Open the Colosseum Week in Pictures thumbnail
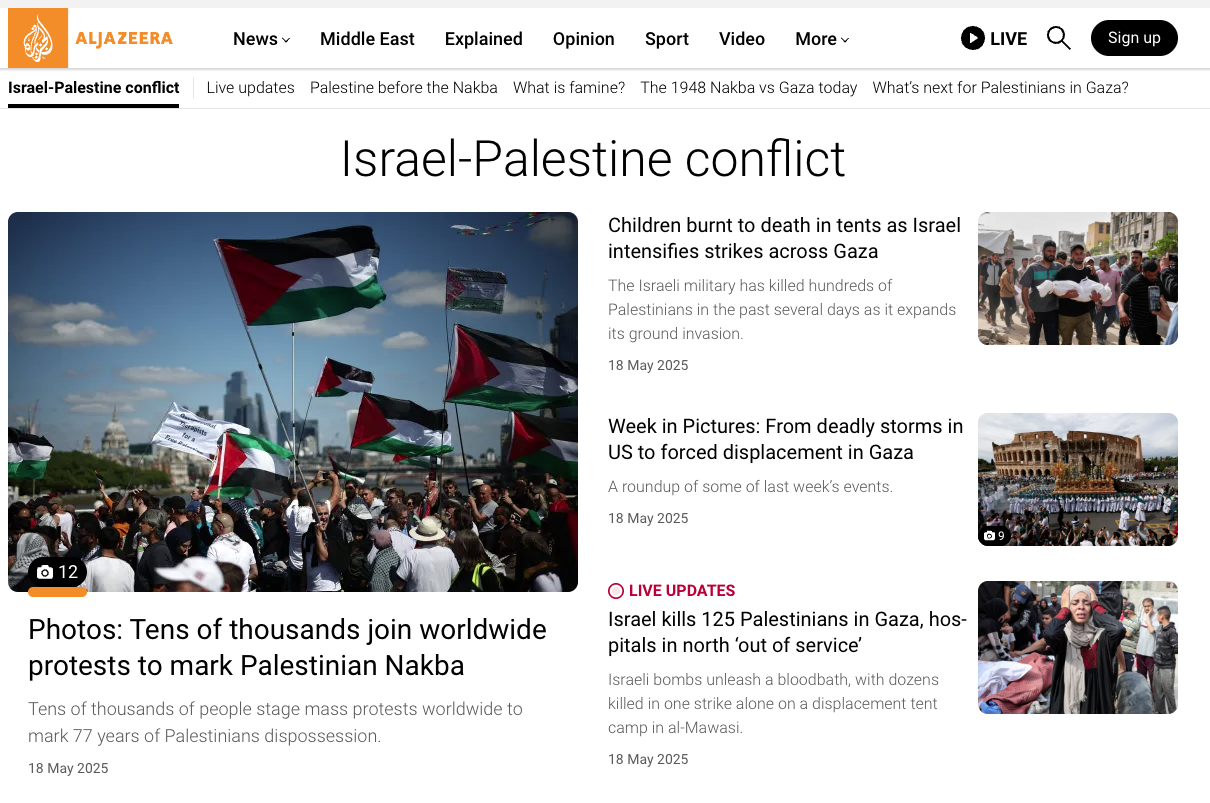The height and width of the screenshot is (803, 1210). tap(1078, 479)
